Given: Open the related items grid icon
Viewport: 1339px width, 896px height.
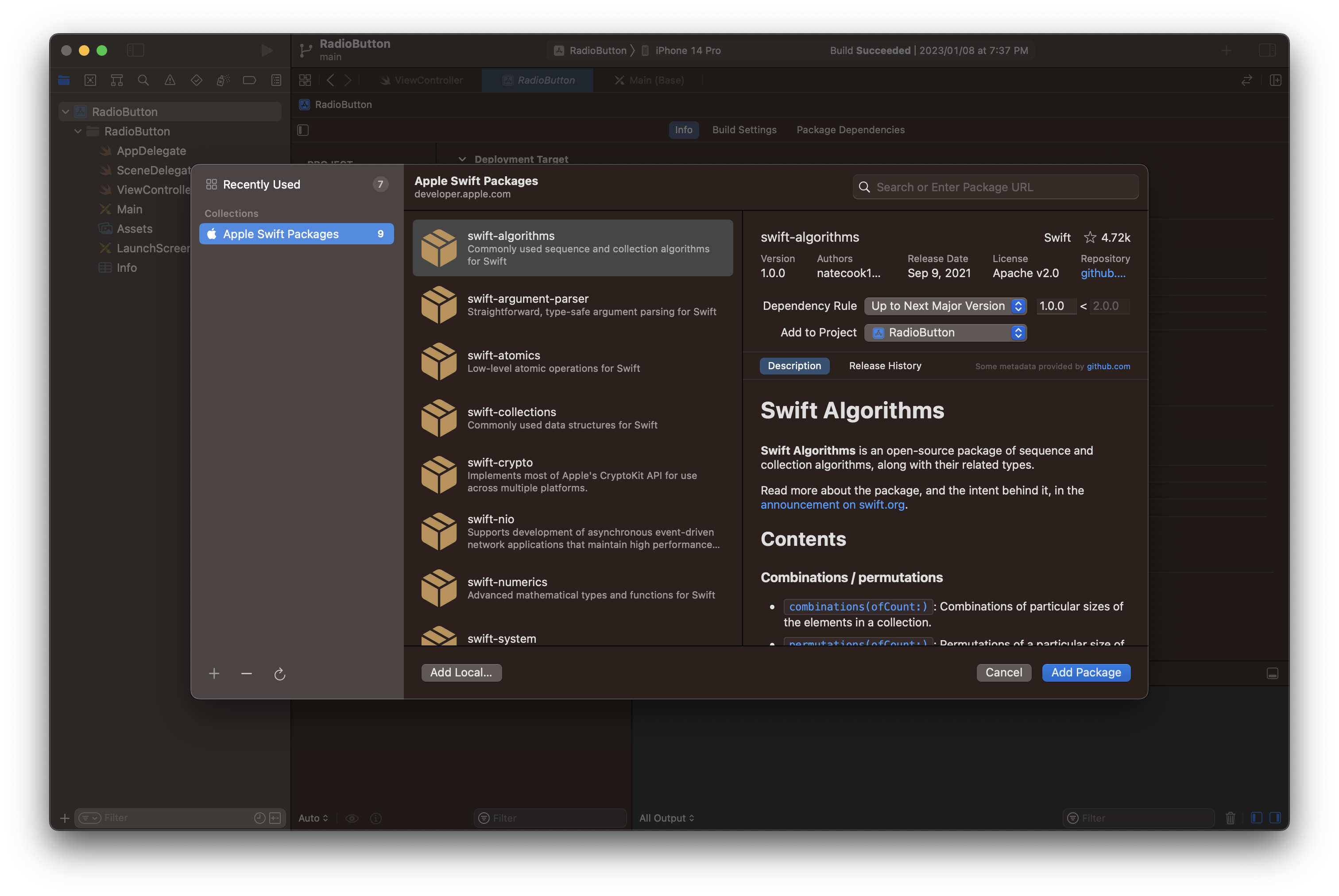Looking at the screenshot, I should (x=305, y=81).
